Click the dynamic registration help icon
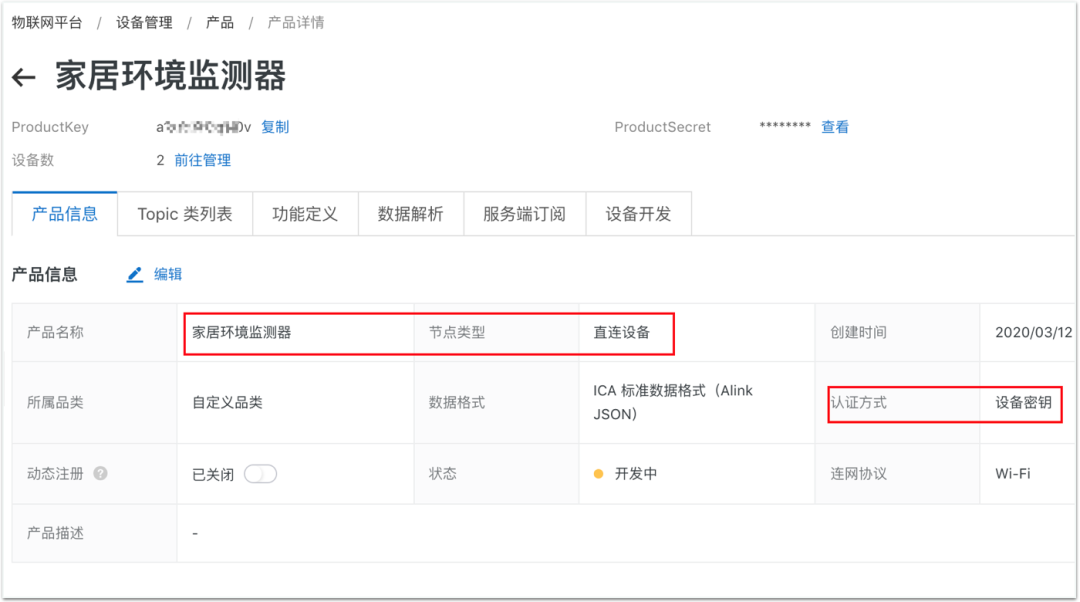Screen dimensions: 1080x602 click(x=100, y=474)
